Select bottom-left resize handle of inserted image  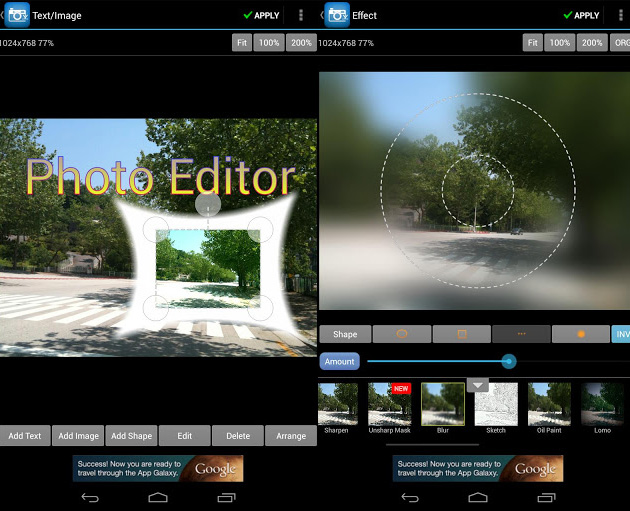tap(156, 308)
